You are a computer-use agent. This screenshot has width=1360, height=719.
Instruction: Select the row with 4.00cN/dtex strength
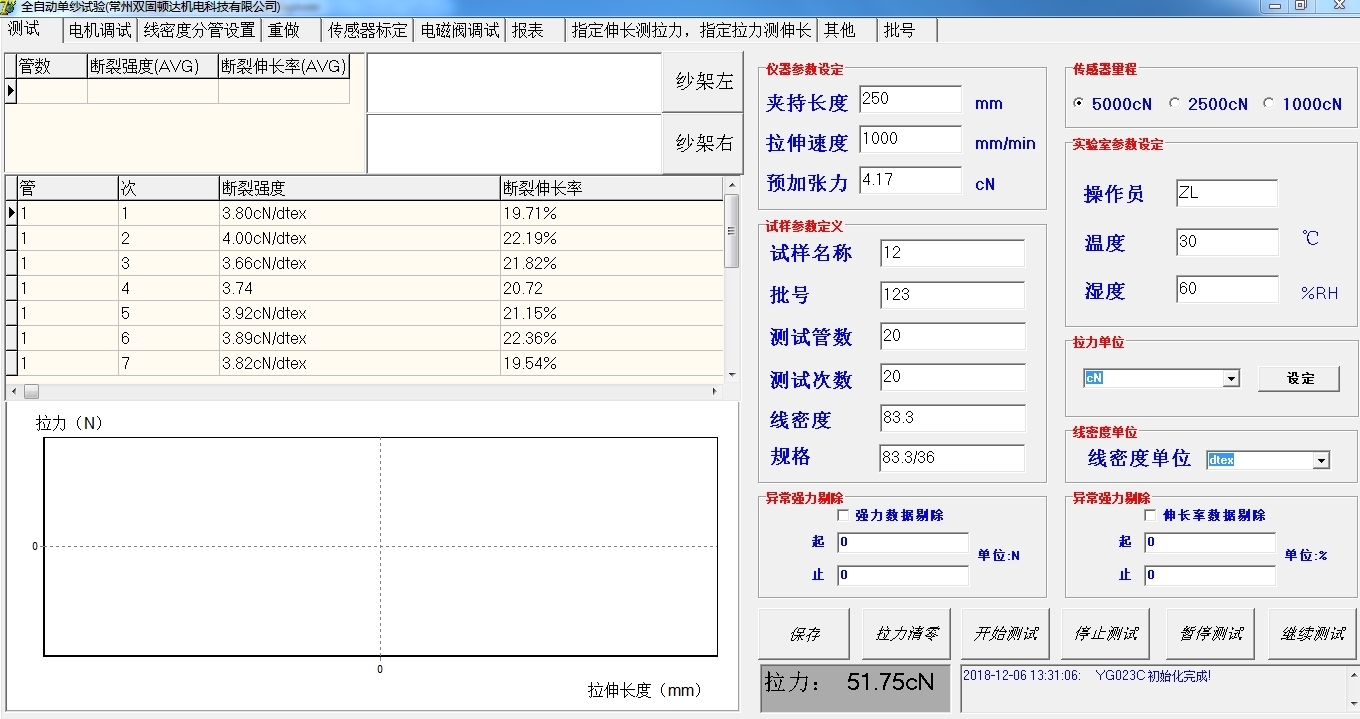coord(360,238)
